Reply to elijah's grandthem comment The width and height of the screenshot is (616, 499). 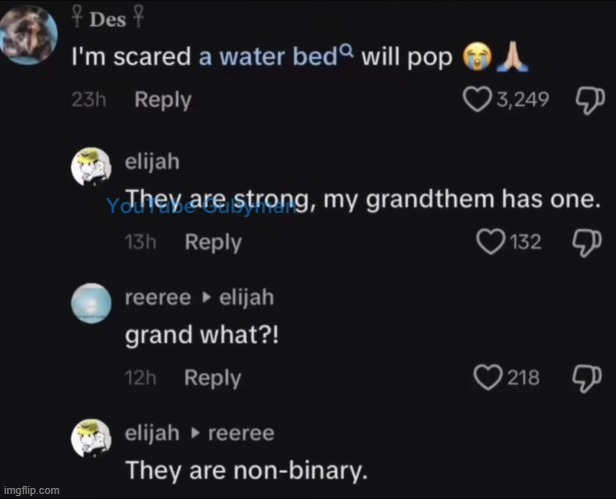click(213, 241)
